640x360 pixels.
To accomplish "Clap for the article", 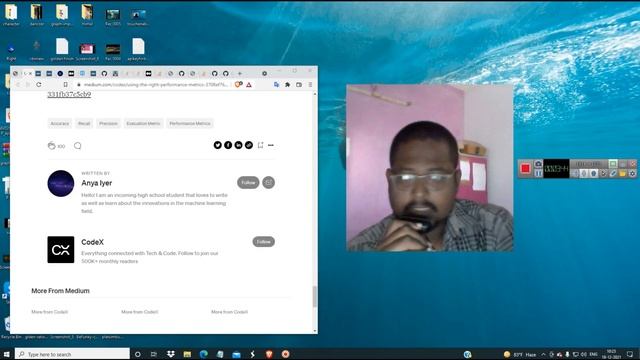I will [x=51, y=145].
